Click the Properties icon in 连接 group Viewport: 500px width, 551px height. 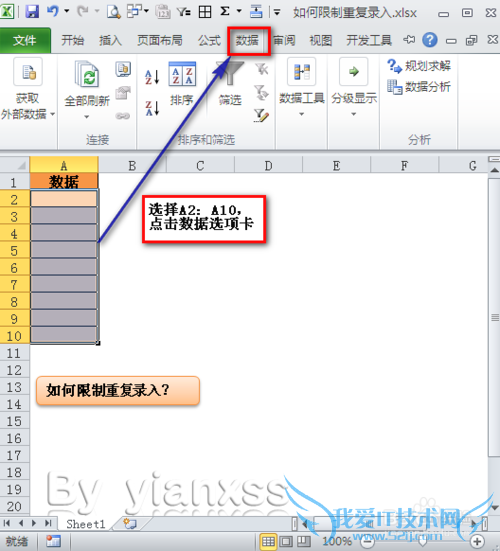[x=123, y=93]
